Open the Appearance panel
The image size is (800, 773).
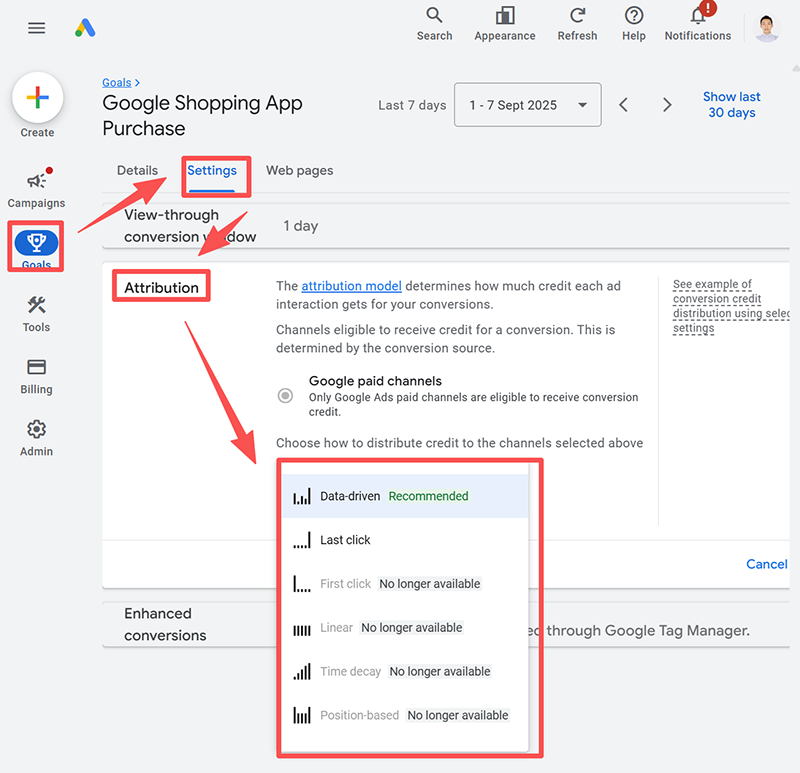tap(505, 23)
